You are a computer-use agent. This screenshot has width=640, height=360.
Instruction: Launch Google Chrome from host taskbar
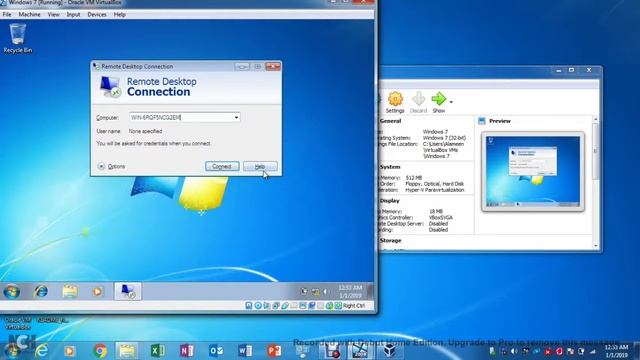[100, 351]
